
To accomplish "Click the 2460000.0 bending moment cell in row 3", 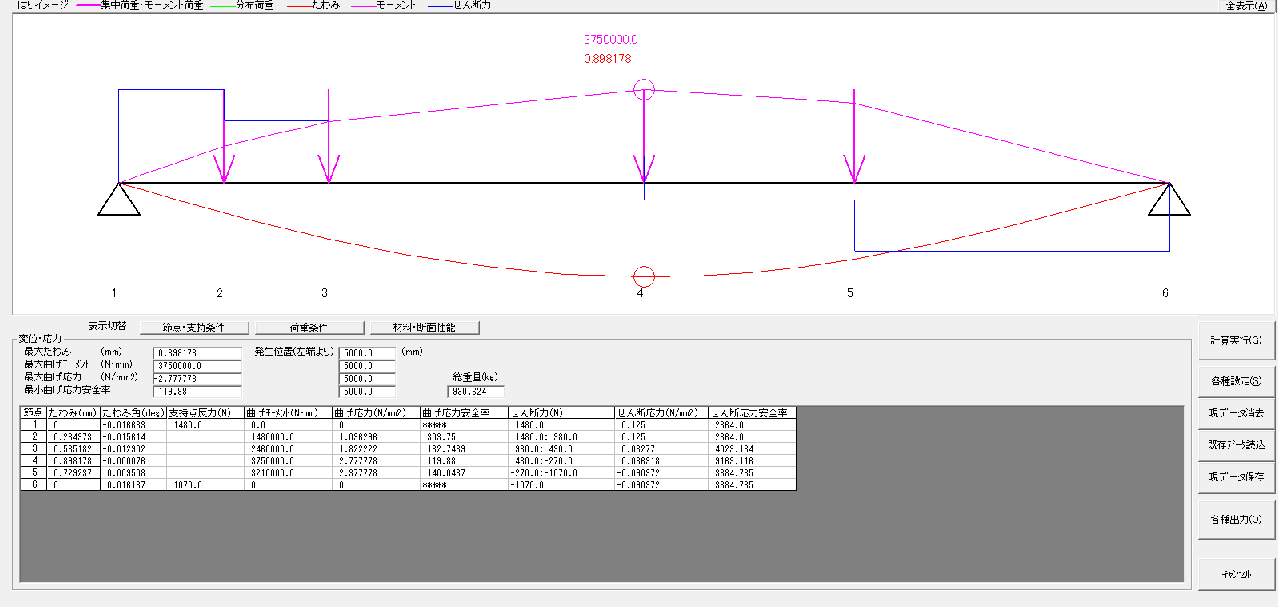I will [290, 448].
